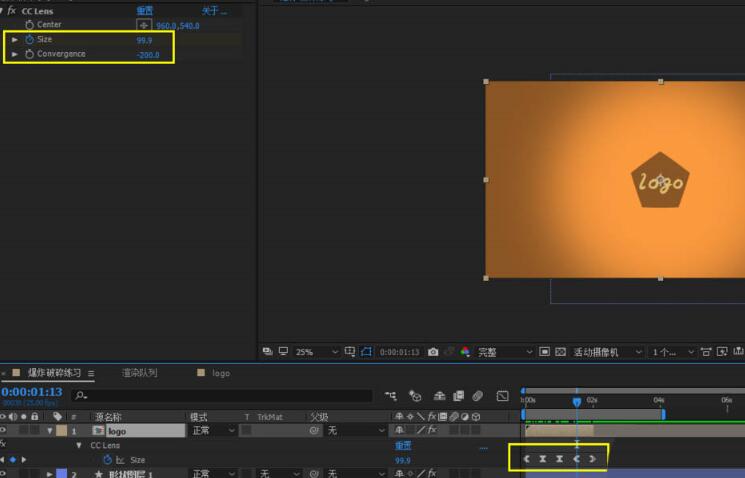Click the audio speaker column header icon
The width and height of the screenshot is (745, 478).
click(x=13, y=417)
